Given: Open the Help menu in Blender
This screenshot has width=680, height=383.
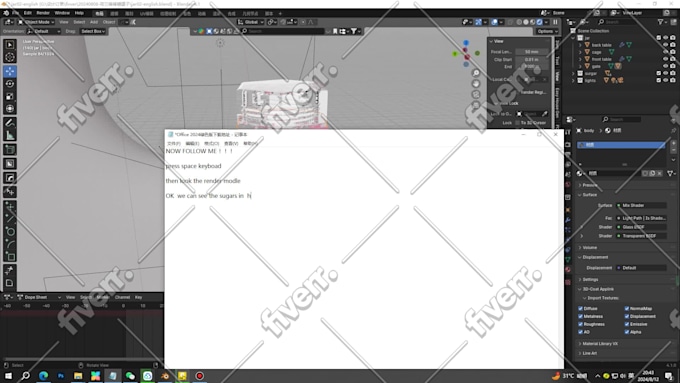Looking at the screenshot, I should pyautogui.click(x=79, y=13).
